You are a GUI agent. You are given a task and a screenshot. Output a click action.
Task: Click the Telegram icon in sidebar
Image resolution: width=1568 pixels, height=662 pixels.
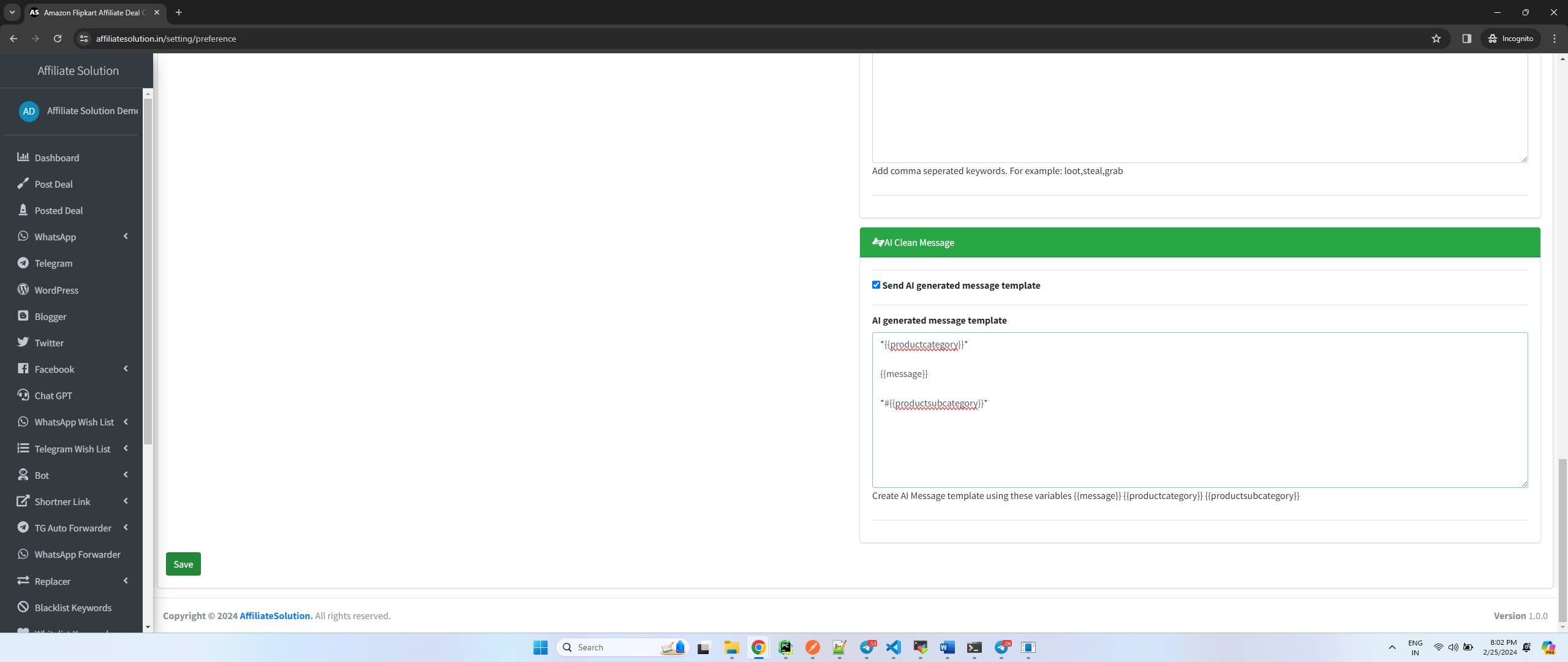[x=23, y=263]
